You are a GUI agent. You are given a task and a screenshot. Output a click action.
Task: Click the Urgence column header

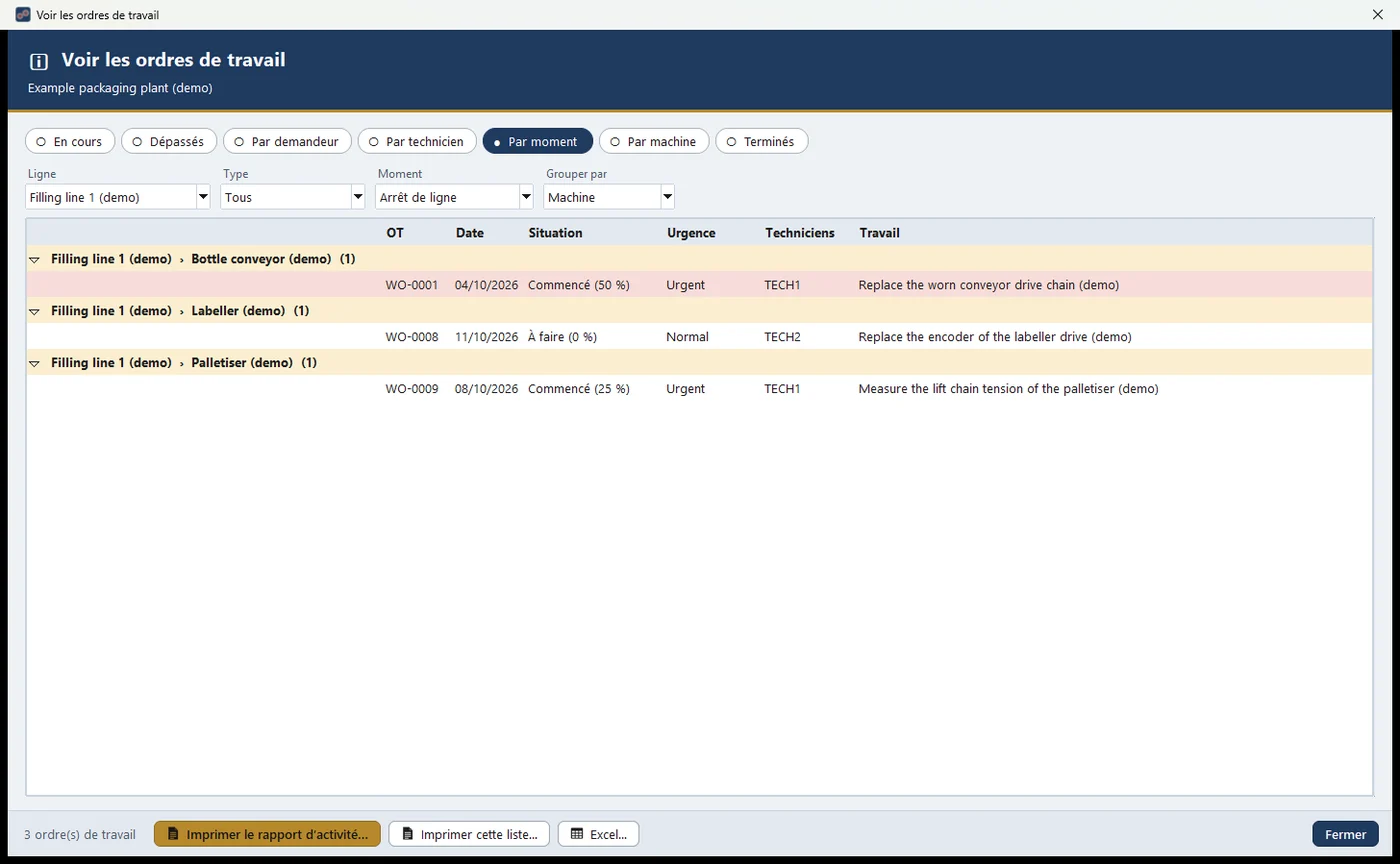click(x=691, y=233)
